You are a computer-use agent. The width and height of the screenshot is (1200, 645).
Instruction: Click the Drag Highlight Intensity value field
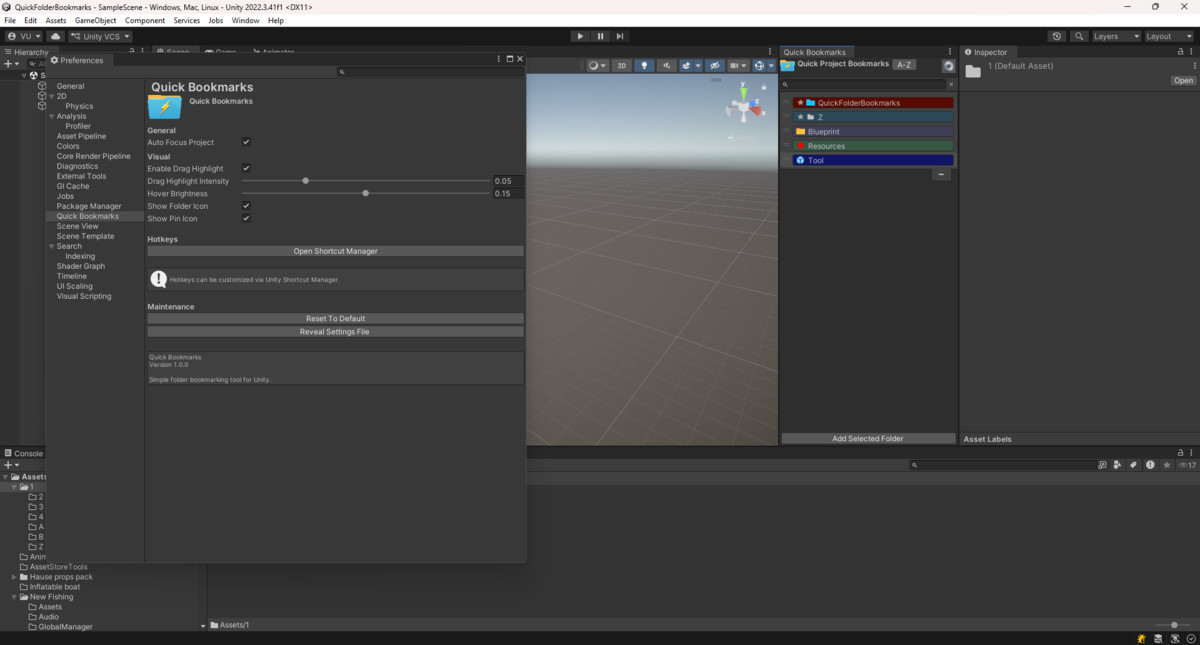coord(508,181)
